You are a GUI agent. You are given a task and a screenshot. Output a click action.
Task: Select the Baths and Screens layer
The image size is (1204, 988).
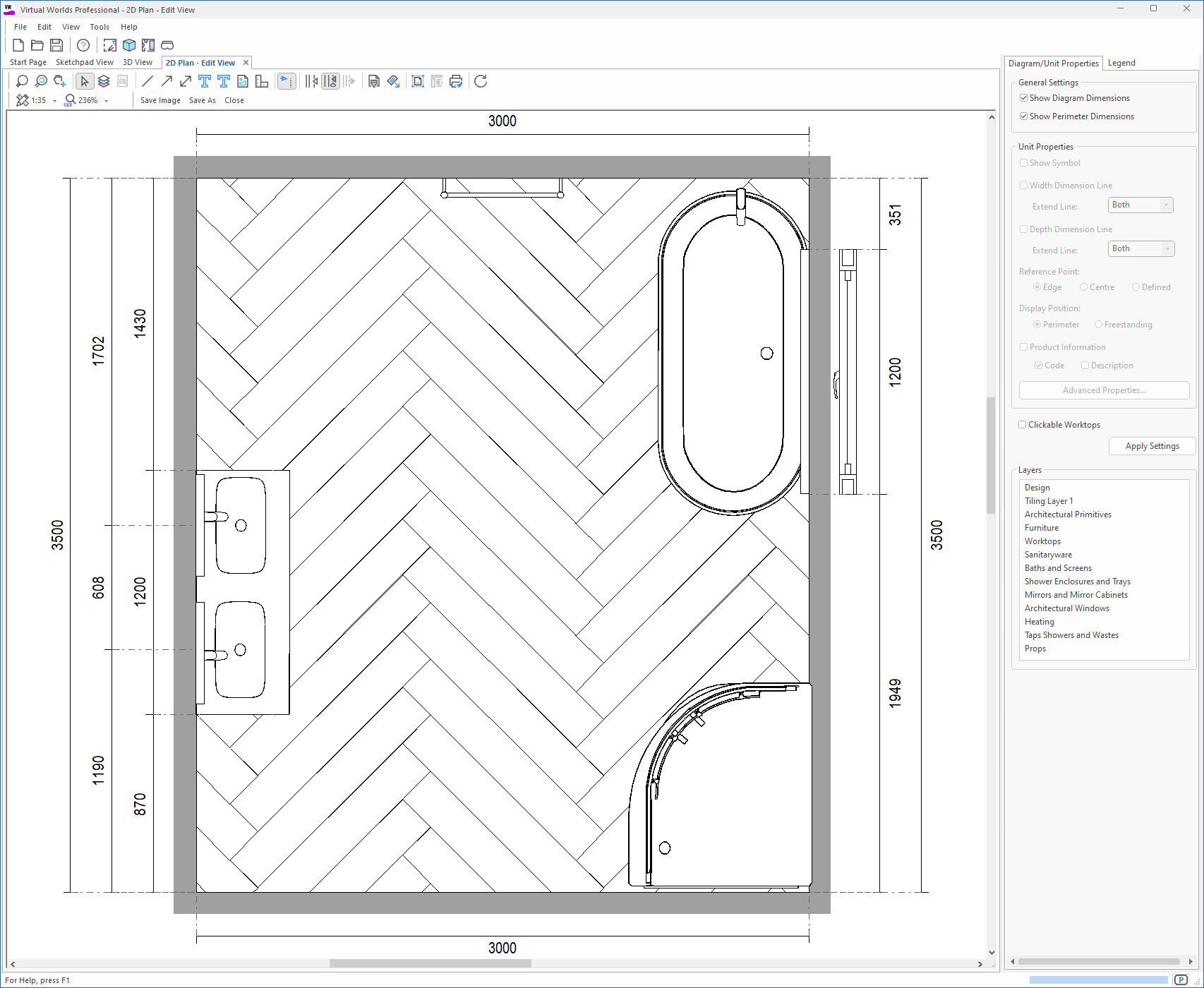coord(1058,568)
